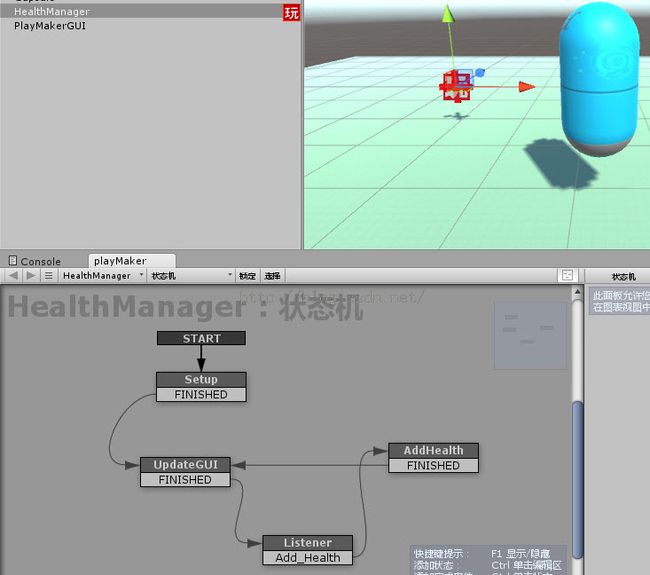
Task: Select PlayMakerGUI in the hierarchy
Action: click(50, 26)
